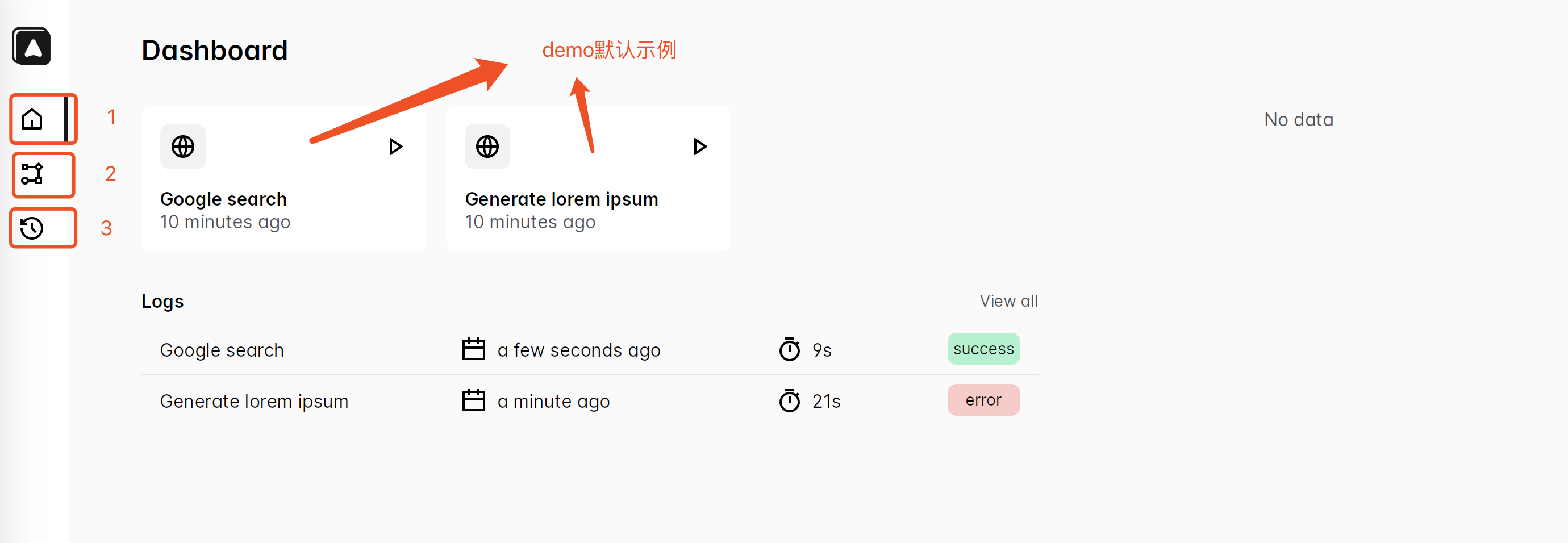Screen dimensions: 1568x543
Task: Open the Workflows sidebar icon
Action: (x=32, y=173)
